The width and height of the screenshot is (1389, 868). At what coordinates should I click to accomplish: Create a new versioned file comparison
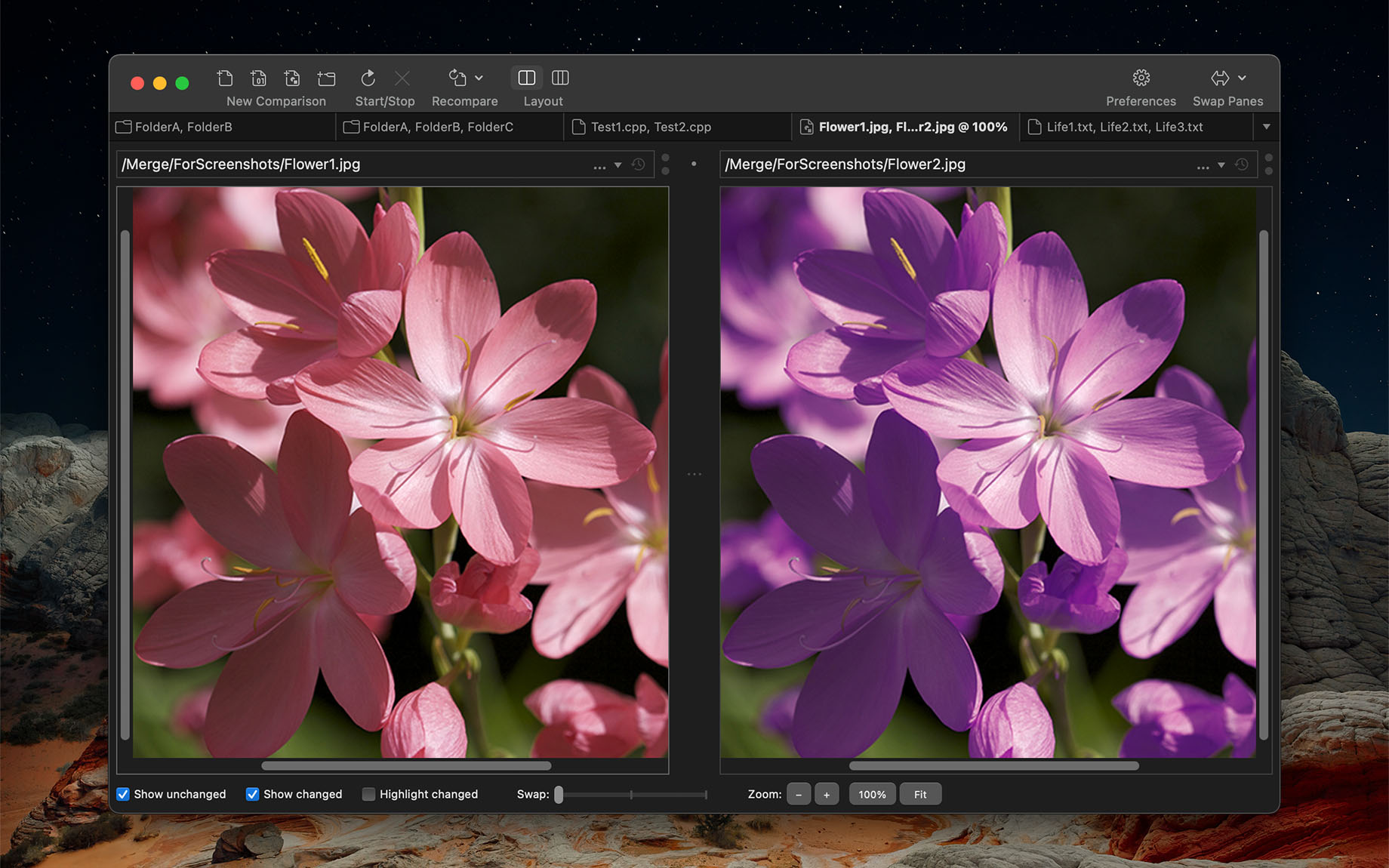258,78
